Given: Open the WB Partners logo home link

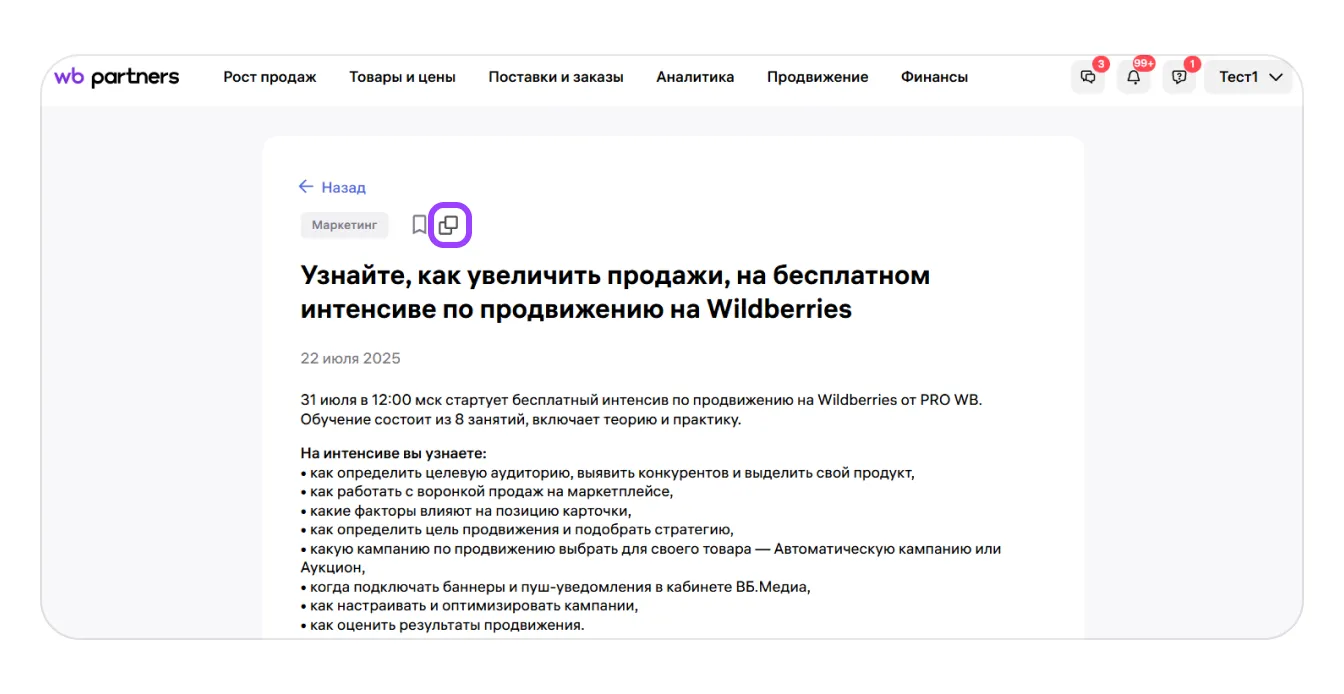Looking at the screenshot, I should [x=116, y=77].
